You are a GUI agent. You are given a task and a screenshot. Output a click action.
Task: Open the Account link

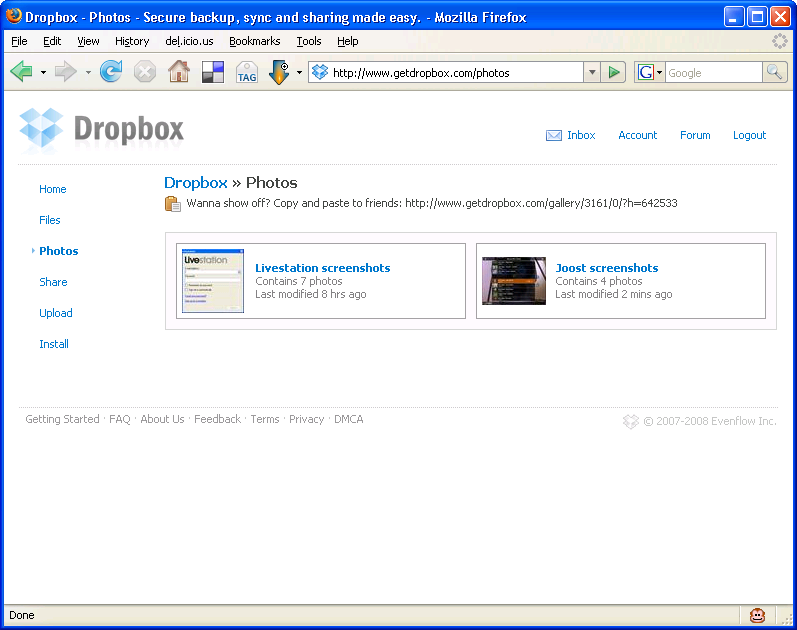pyautogui.click(x=637, y=135)
